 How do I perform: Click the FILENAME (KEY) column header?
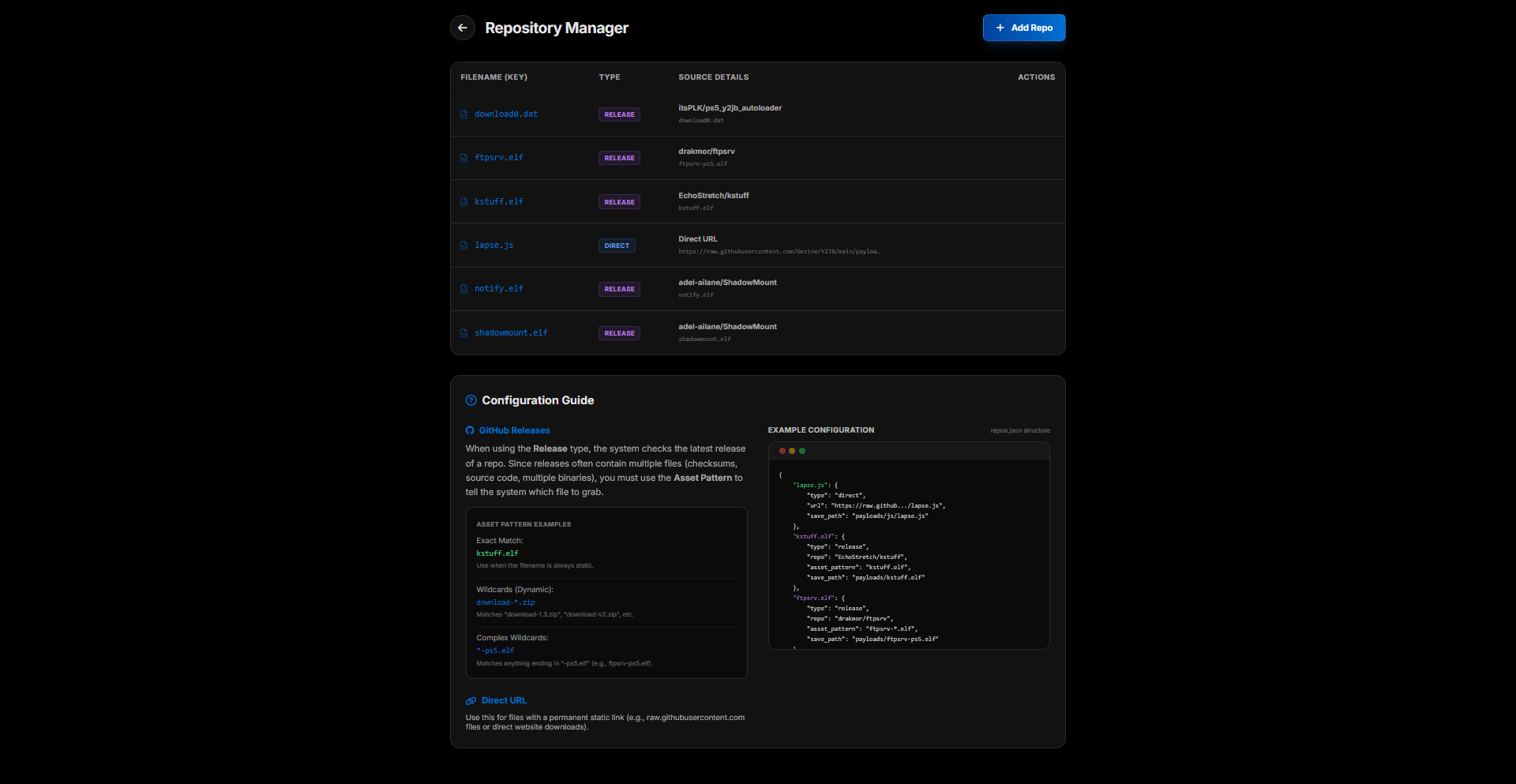pos(494,77)
